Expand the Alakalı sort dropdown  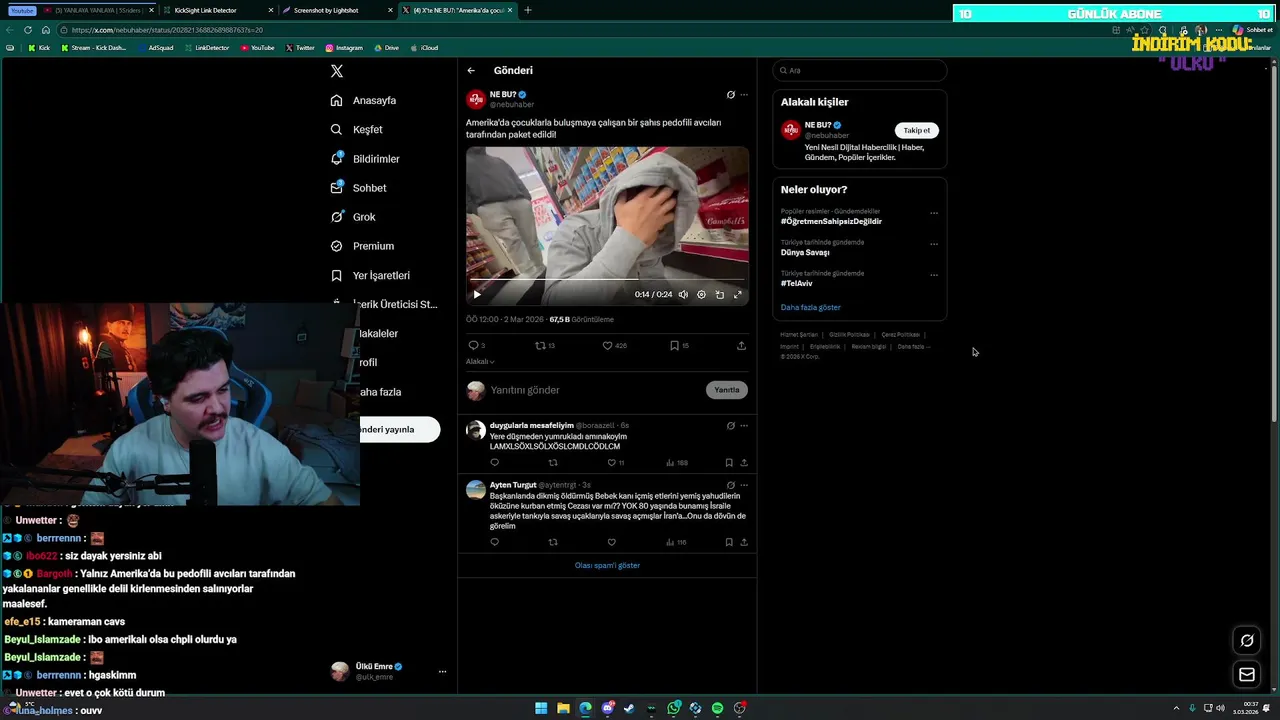480,361
